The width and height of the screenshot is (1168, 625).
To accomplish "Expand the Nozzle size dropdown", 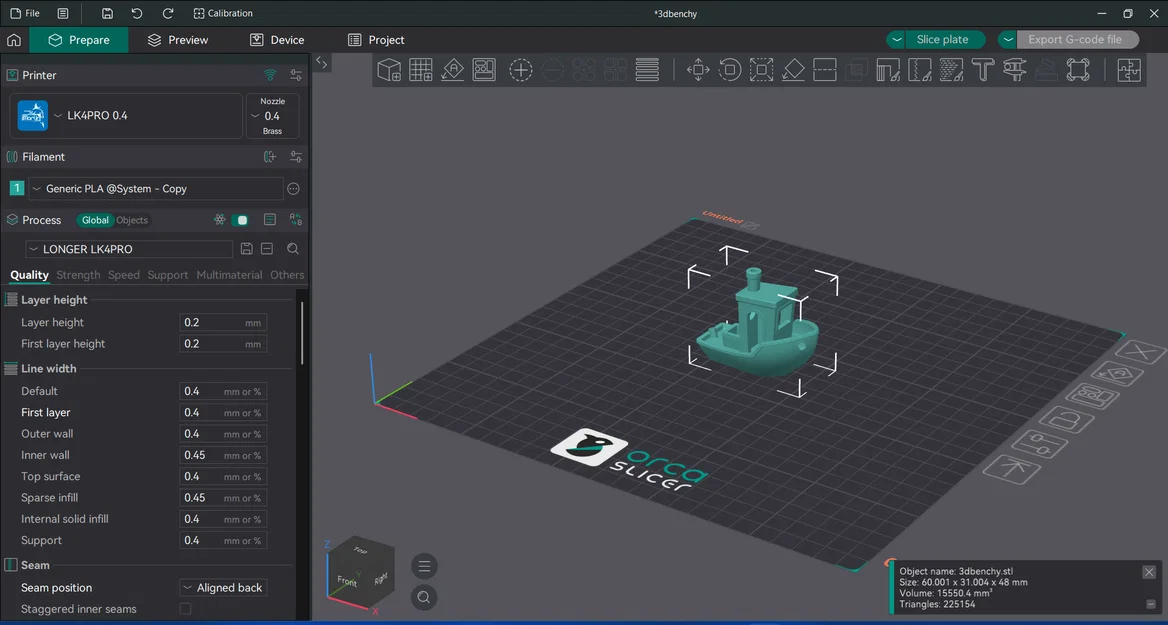I will point(258,115).
